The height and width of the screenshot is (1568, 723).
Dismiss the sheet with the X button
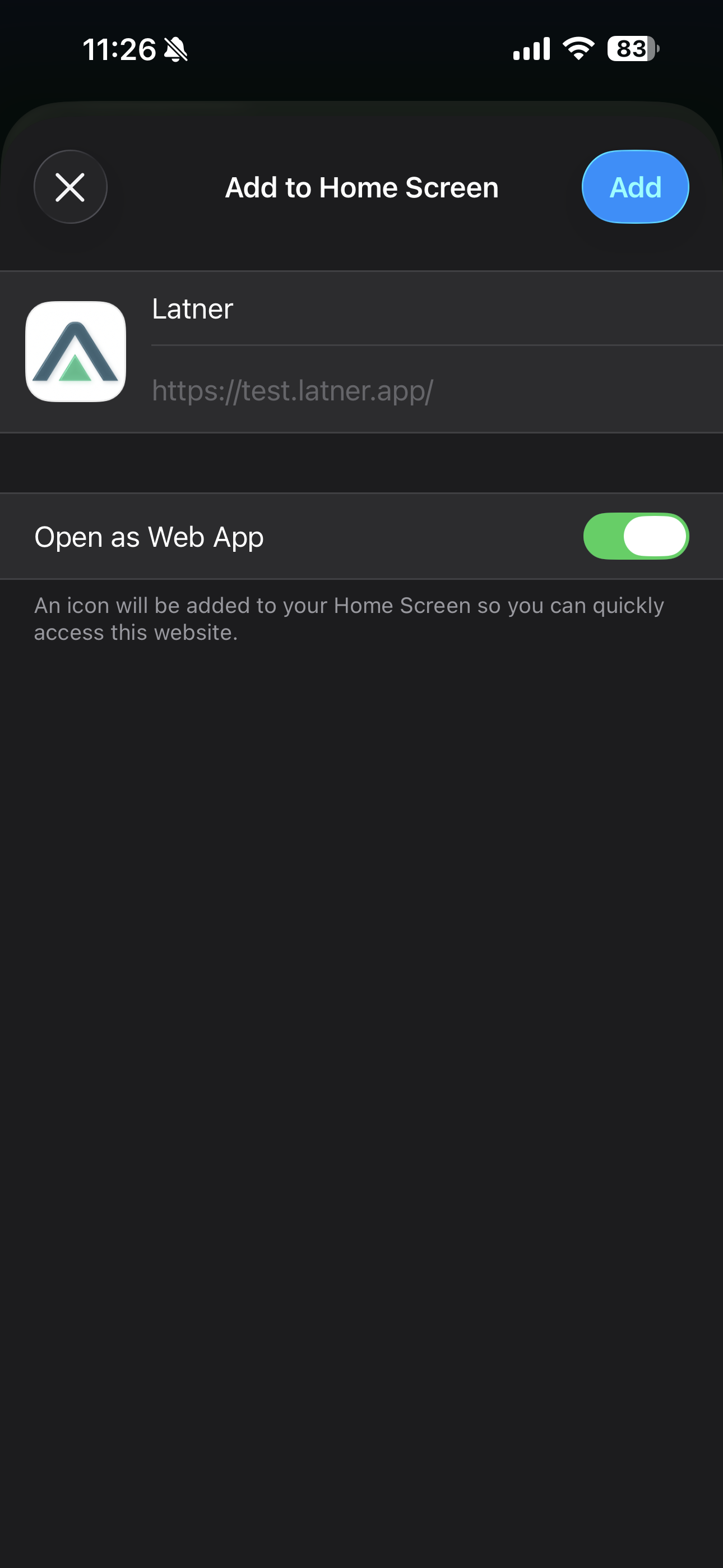click(x=71, y=187)
